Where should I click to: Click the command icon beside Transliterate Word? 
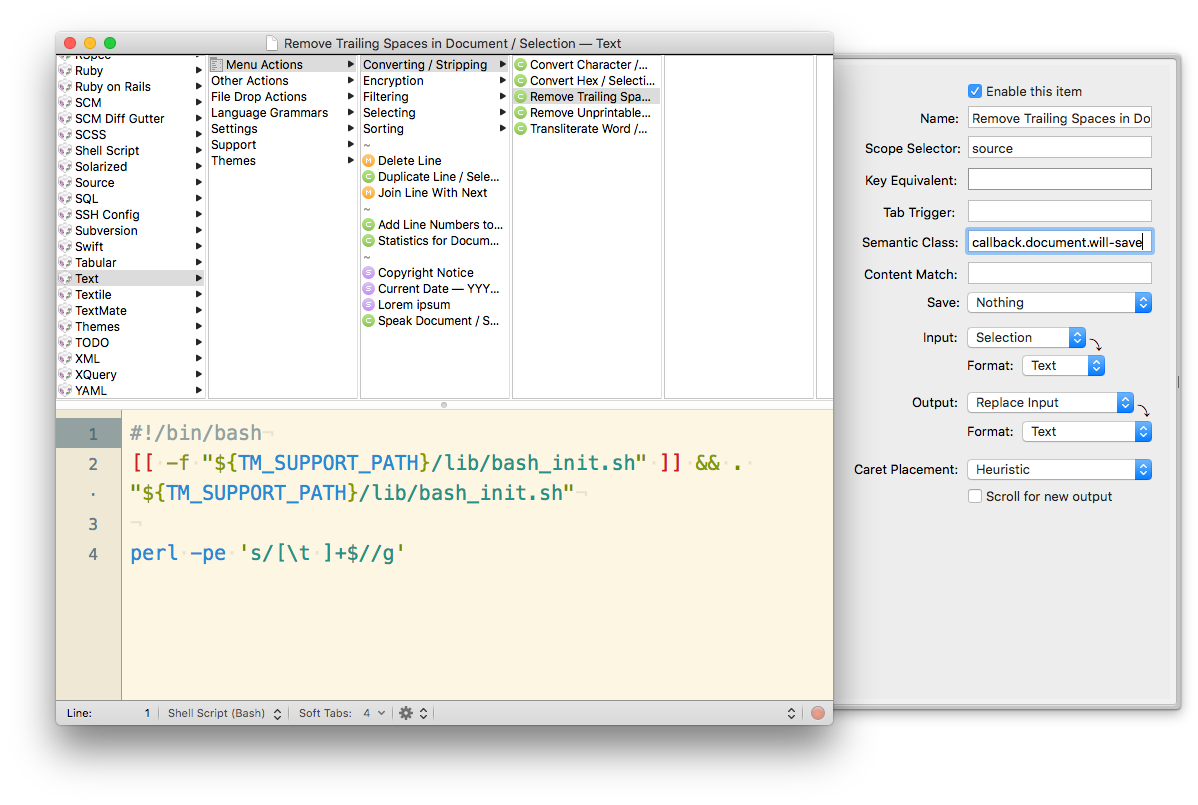click(x=521, y=128)
